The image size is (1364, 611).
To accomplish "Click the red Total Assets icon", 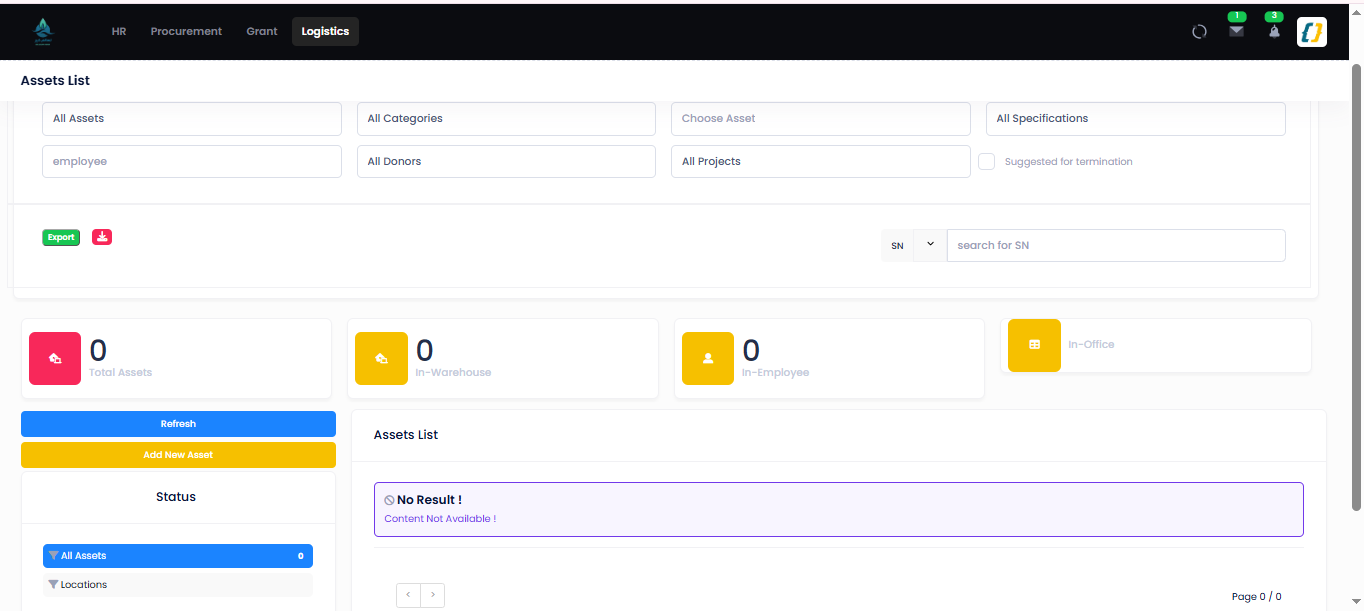I will point(55,358).
